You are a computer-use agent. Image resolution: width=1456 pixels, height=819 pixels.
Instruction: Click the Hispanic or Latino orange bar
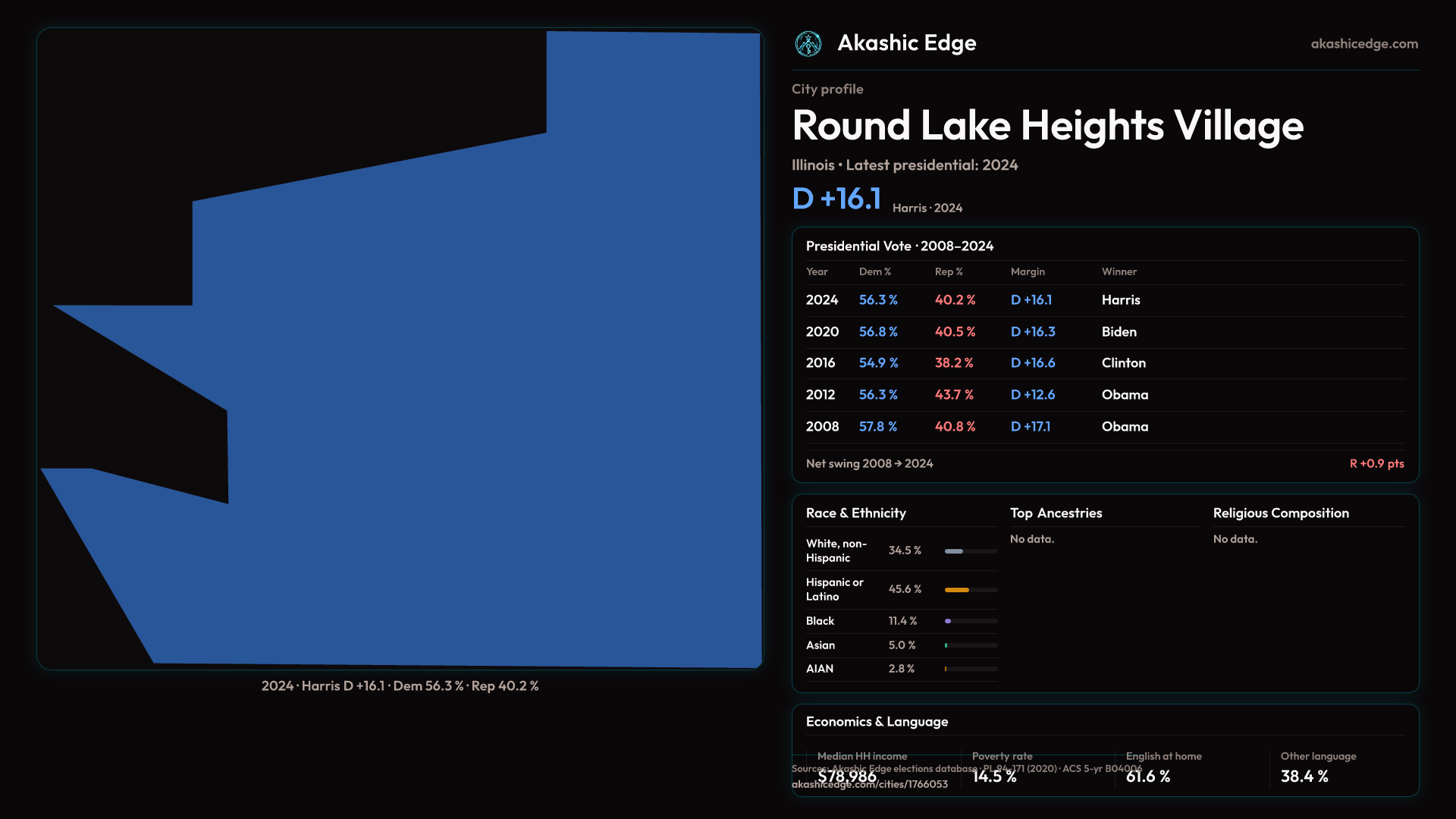pos(957,589)
